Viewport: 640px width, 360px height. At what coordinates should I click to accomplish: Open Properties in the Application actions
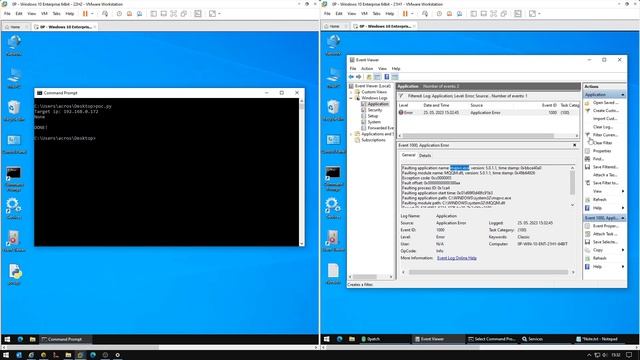pos(602,151)
